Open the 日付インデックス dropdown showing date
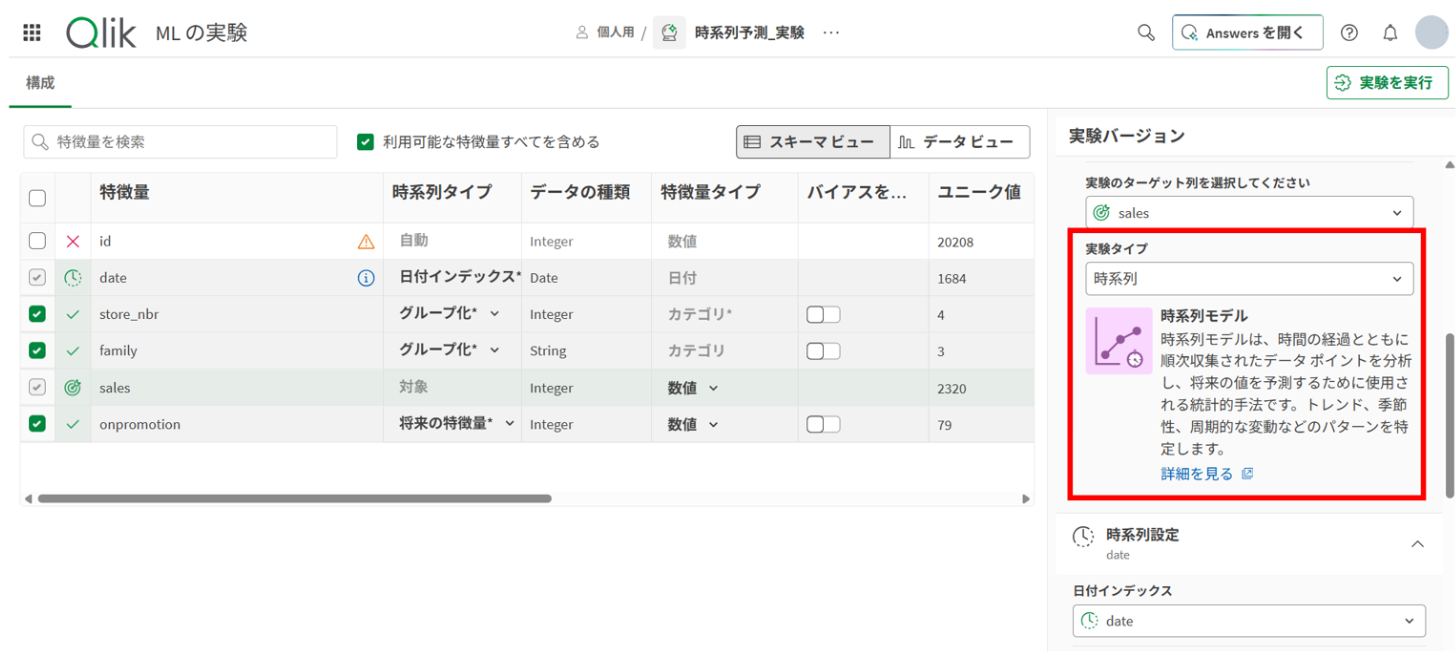The height and width of the screenshot is (660, 1456). [1249, 621]
